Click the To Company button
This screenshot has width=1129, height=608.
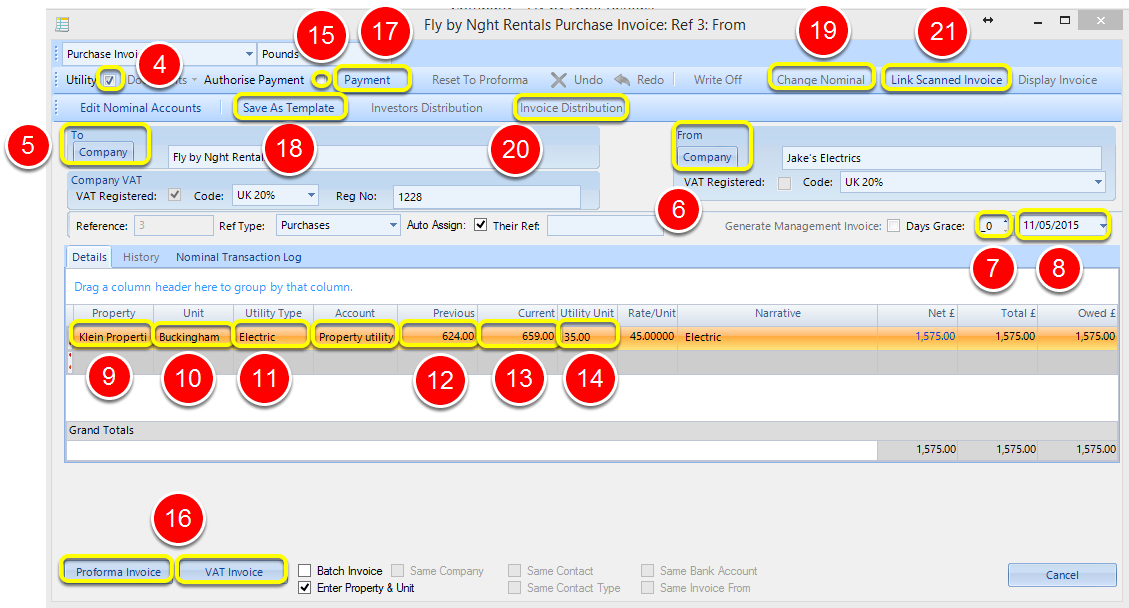tap(103, 152)
